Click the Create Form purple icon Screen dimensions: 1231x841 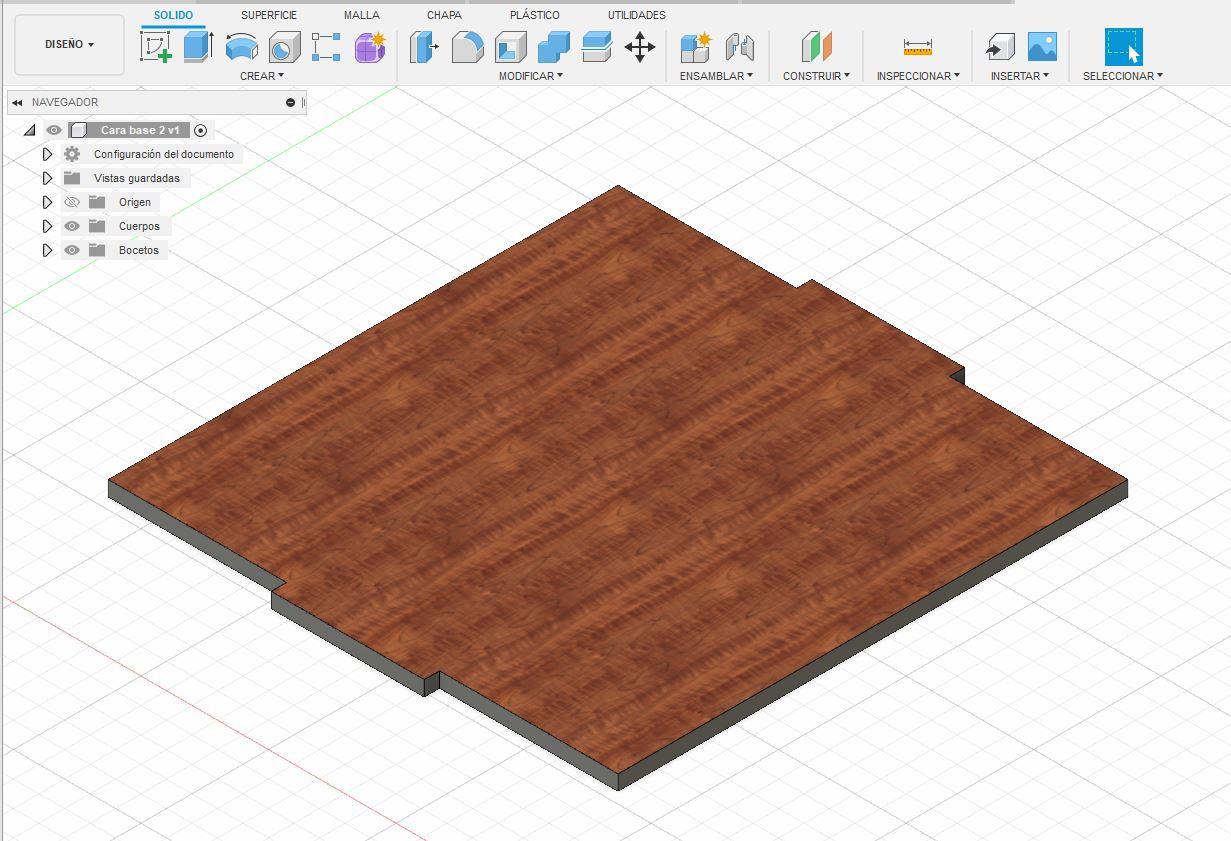click(370, 47)
